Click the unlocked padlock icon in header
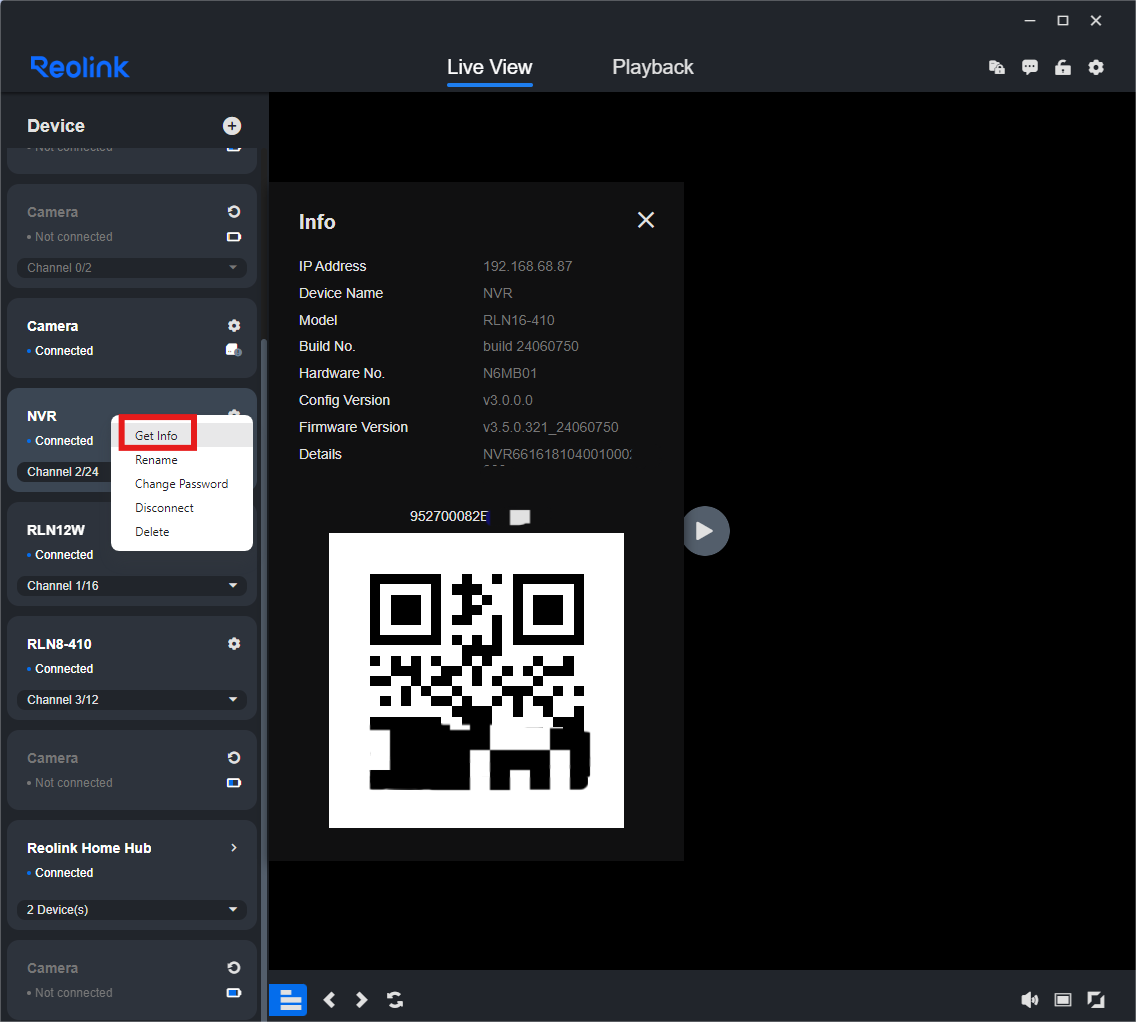Image resolution: width=1136 pixels, height=1022 pixels. [x=1063, y=67]
